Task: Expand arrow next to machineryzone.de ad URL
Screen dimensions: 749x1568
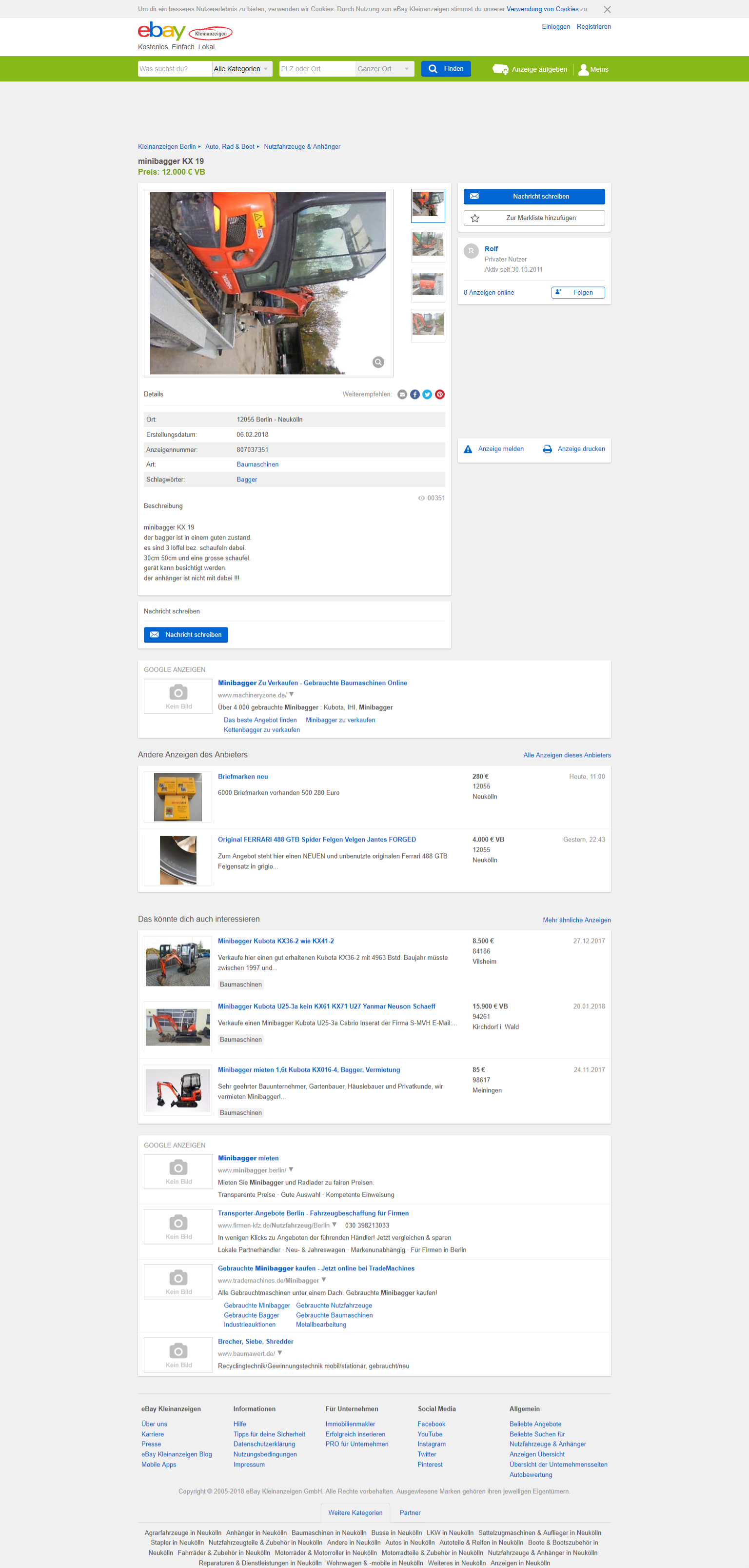Action: click(292, 694)
